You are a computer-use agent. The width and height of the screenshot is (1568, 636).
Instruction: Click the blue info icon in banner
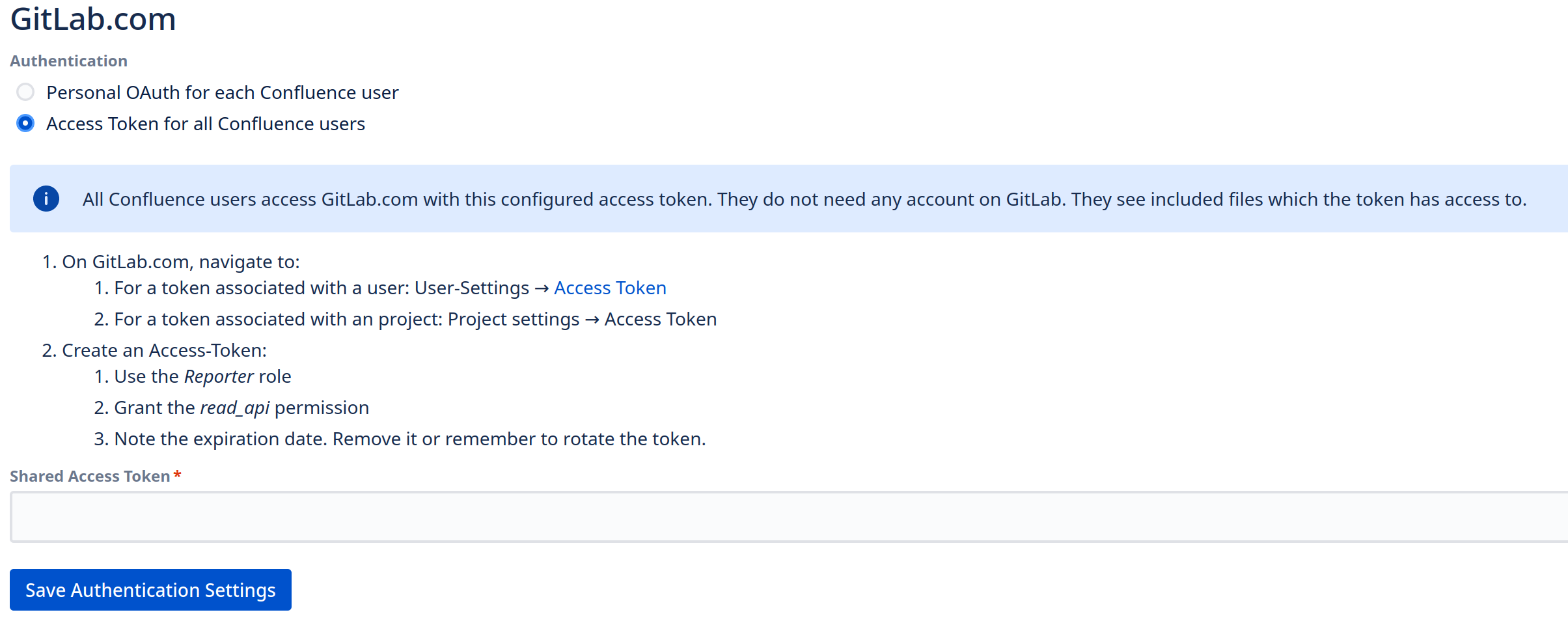pyautogui.click(x=46, y=199)
